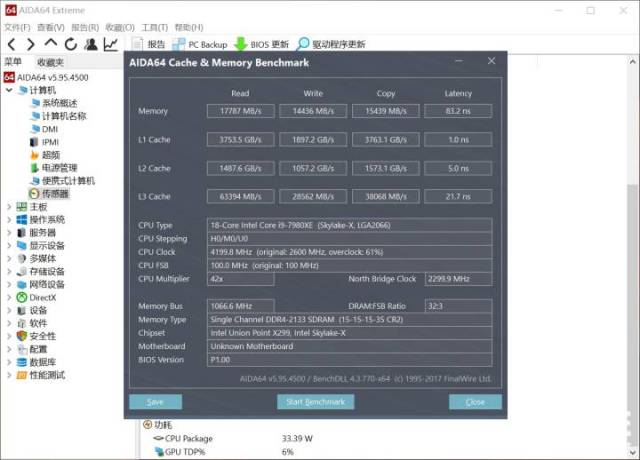Select the 显示设备 tree item
Screen dimensions: 640x460
tap(41, 246)
